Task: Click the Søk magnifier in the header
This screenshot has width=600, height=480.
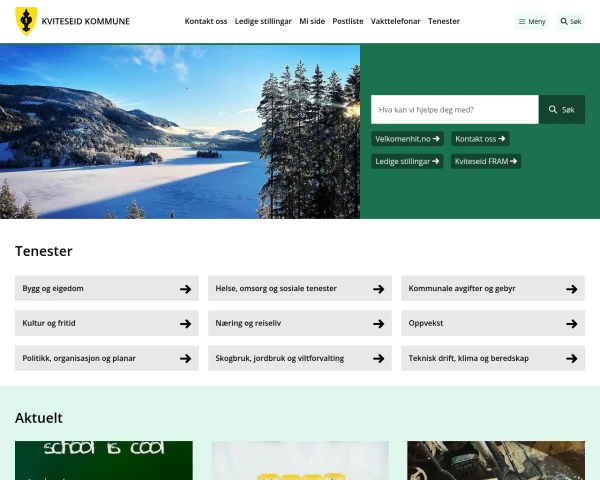Action: click(x=570, y=21)
